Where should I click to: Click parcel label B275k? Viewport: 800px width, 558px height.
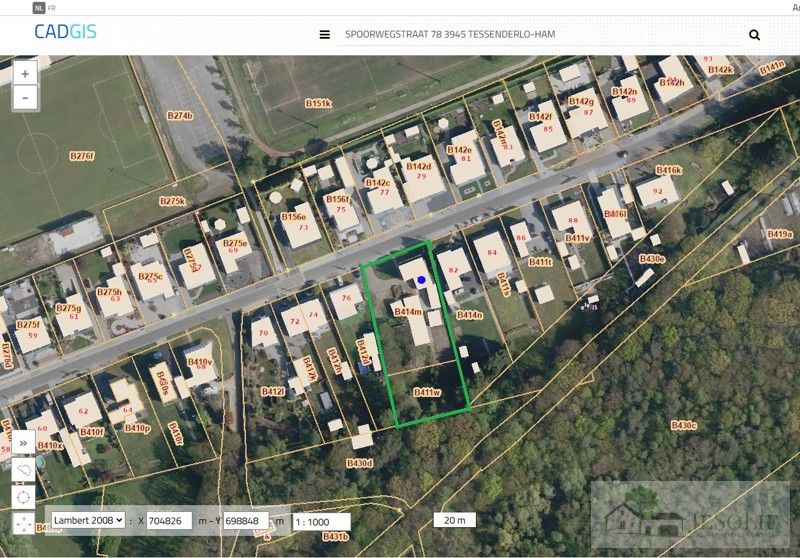tap(172, 201)
